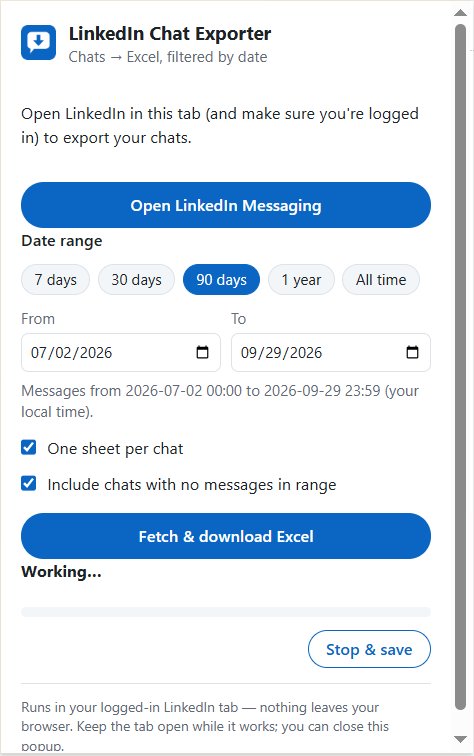Start Fetch & download Excel
Viewport: 474px width, 756px height.
pos(226,536)
